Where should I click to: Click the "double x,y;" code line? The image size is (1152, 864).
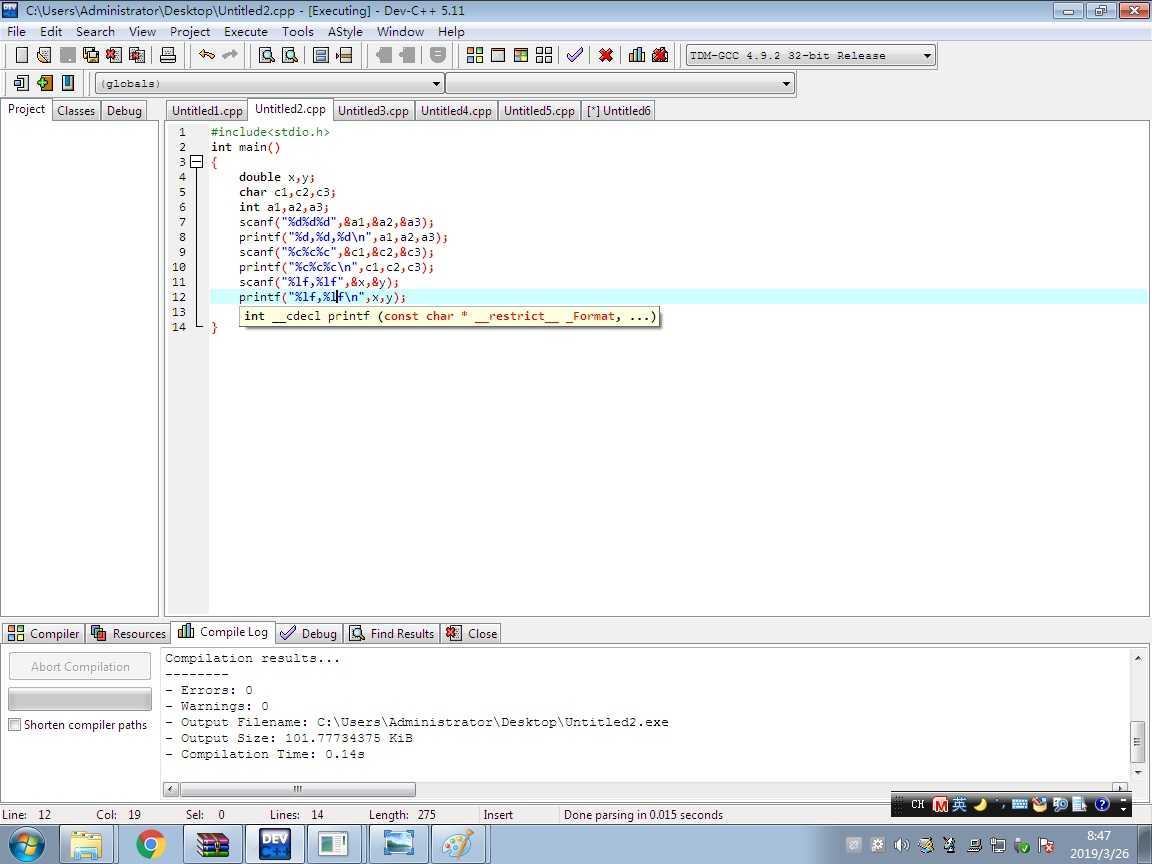click(x=276, y=177)
